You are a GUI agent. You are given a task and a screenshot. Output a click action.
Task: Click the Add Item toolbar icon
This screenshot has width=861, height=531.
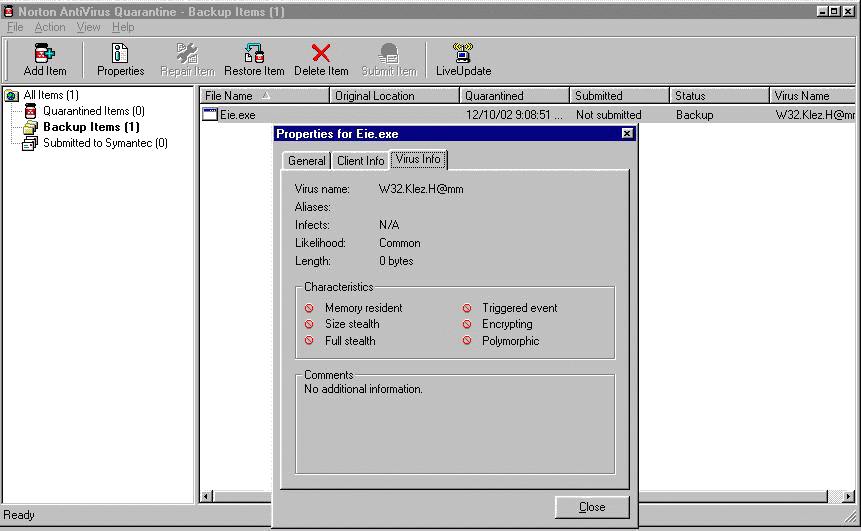(45, 54)
